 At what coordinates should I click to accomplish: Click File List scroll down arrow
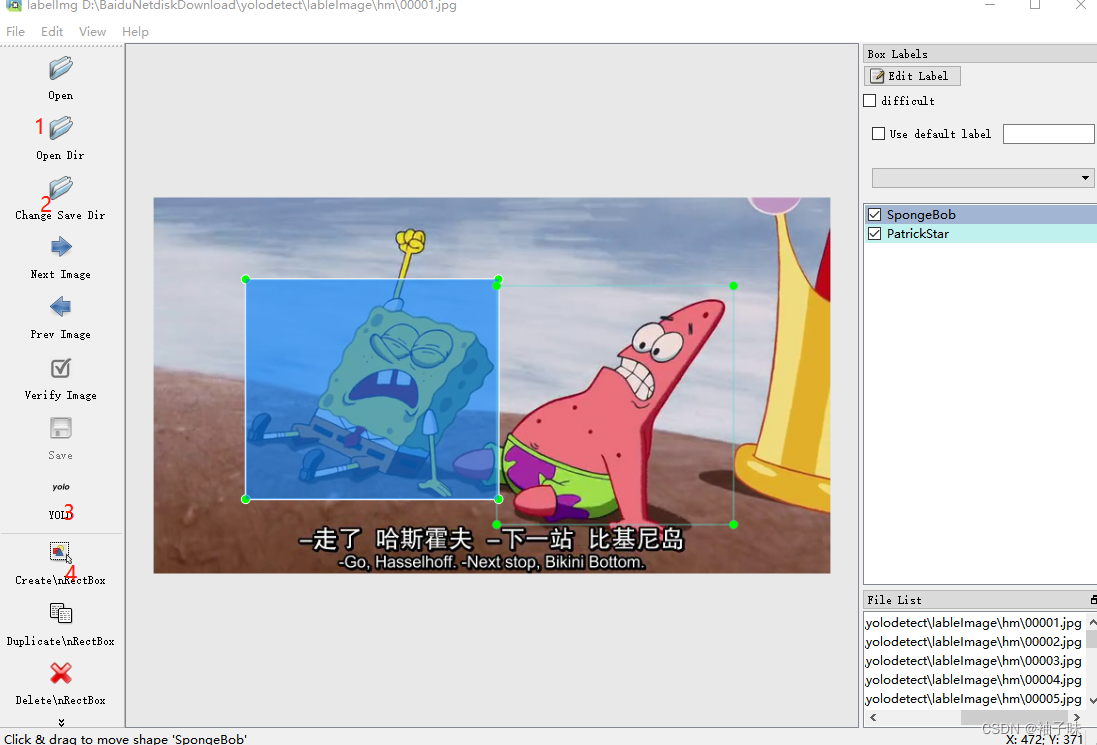coord(1092,701)
